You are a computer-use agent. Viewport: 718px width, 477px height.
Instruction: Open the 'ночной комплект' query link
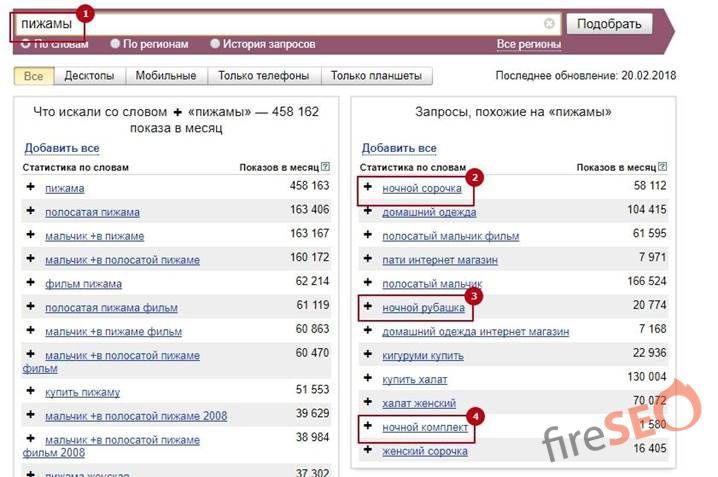424,428
